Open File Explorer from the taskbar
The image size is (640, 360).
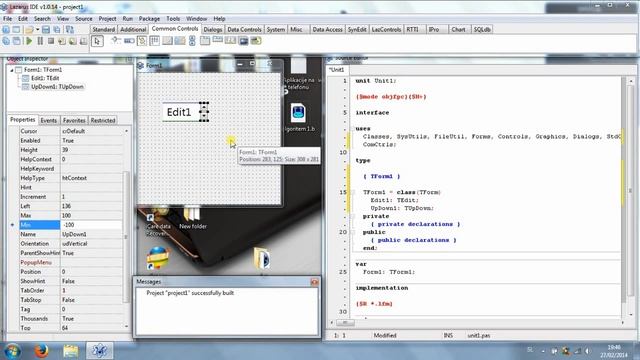[70, 351]
